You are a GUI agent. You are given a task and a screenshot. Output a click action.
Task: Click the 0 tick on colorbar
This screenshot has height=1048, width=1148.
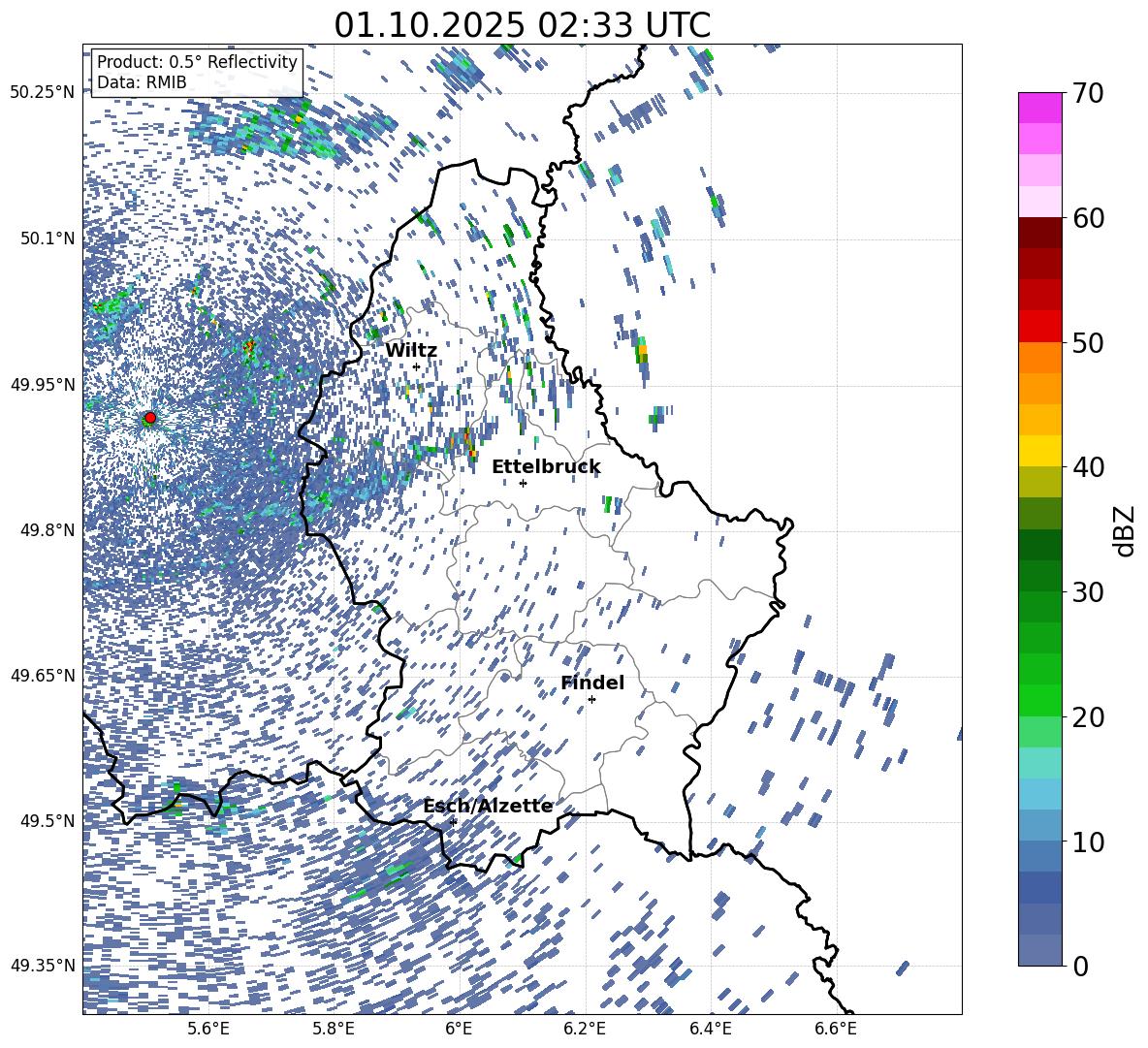(x=1080, y=966)
